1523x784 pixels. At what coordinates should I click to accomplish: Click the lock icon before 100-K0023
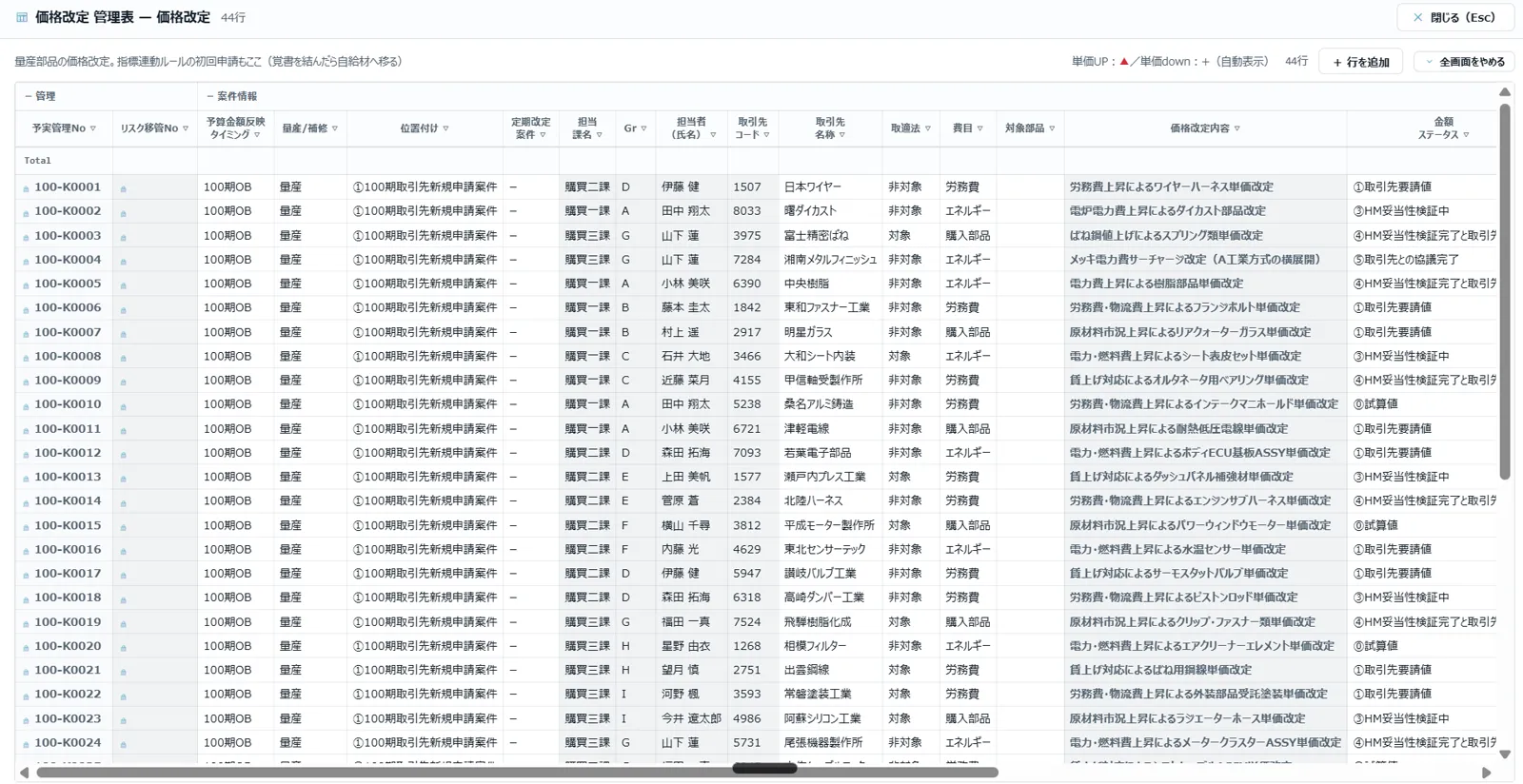point(26,720)
